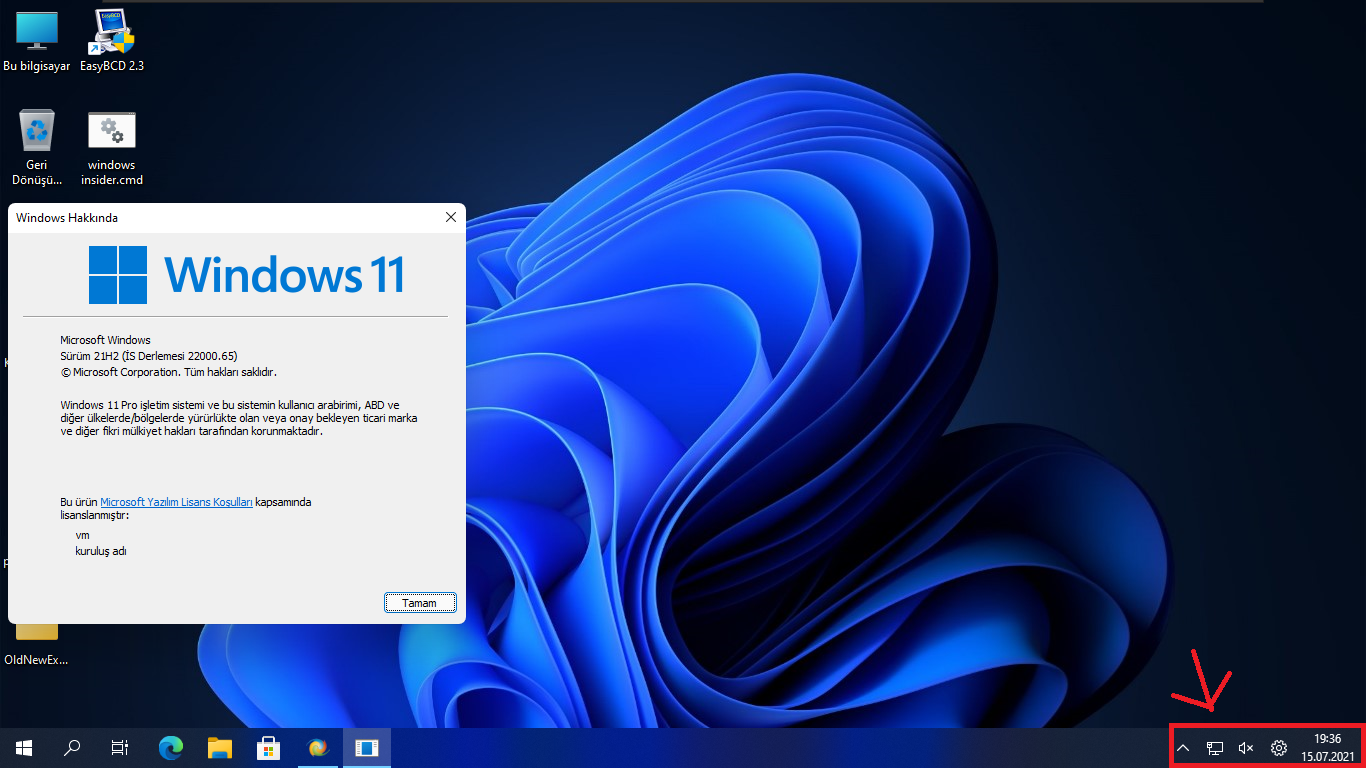This screenshot has width=1366, height=768.
Task: Open the colorful swirl app in taskbar
Action: pyautogui.click(x=318, y=747)
